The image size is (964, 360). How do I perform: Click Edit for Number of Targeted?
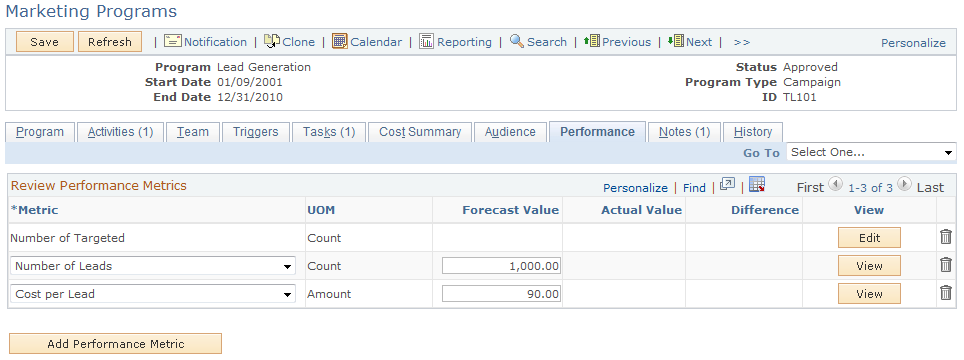869,238
